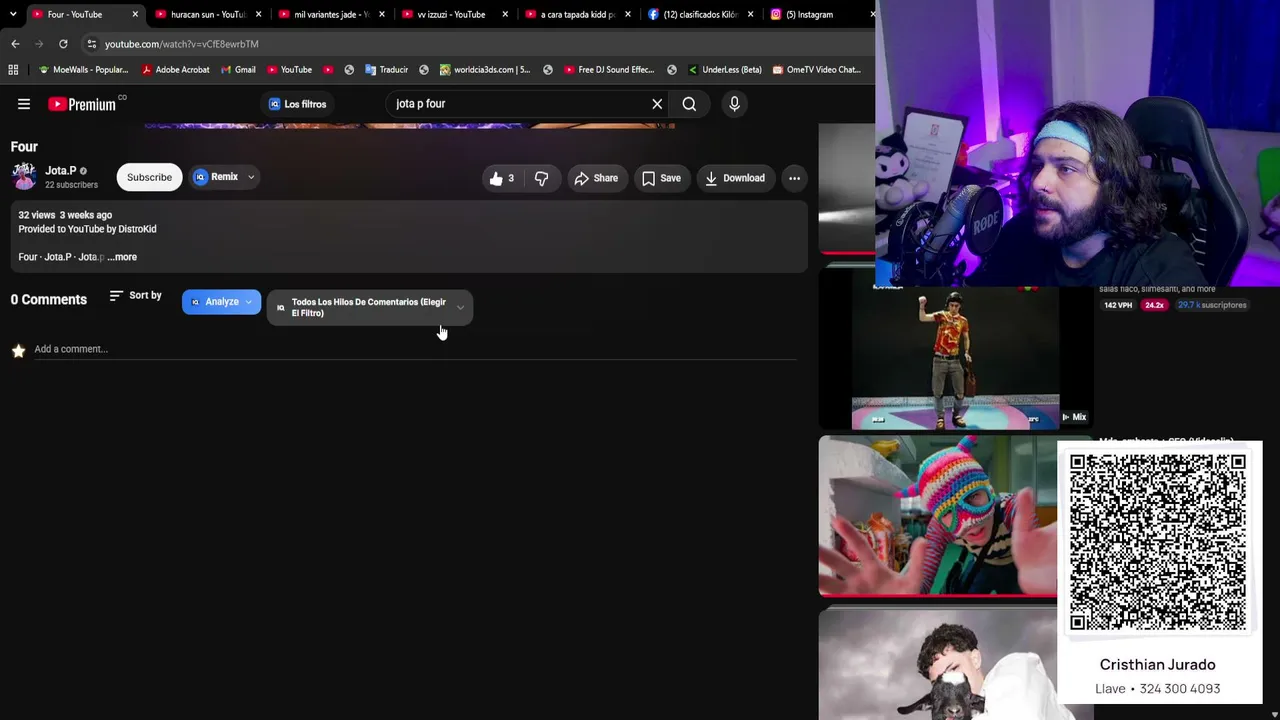1280x720 pixels.
Task: Run search with the magnifier icon
Action: 689,104
